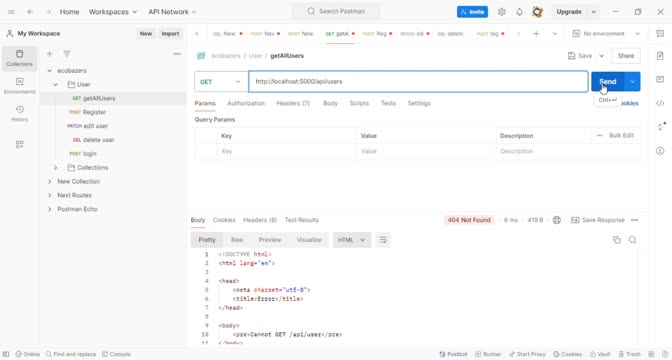The height and width of the screenshot is (360, 672).
Task: Open the Save options dropdown arrow
Action: pos(601,56)
